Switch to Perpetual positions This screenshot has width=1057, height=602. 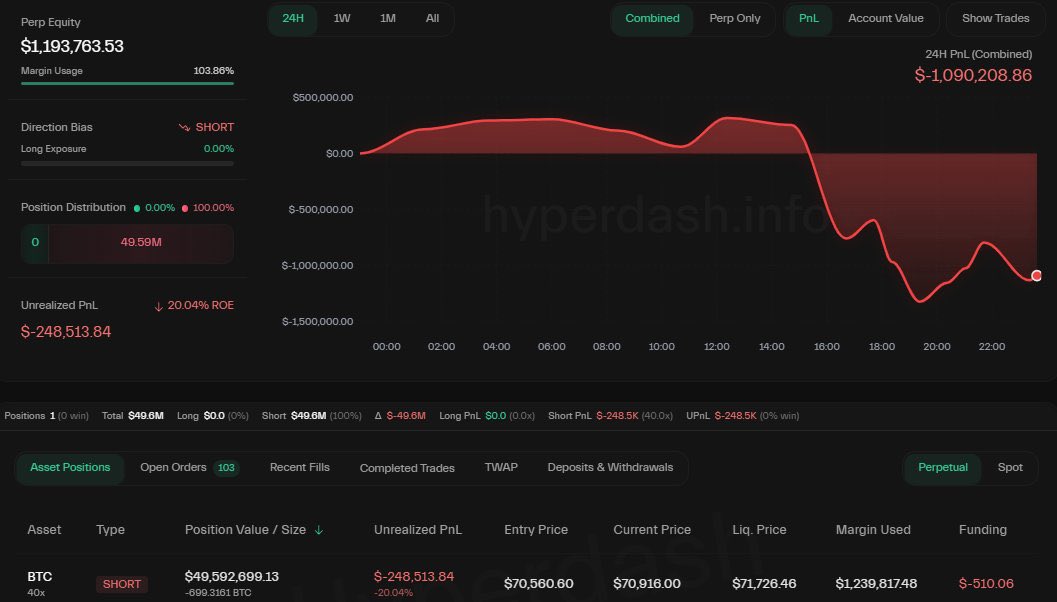tap(942, 467)
